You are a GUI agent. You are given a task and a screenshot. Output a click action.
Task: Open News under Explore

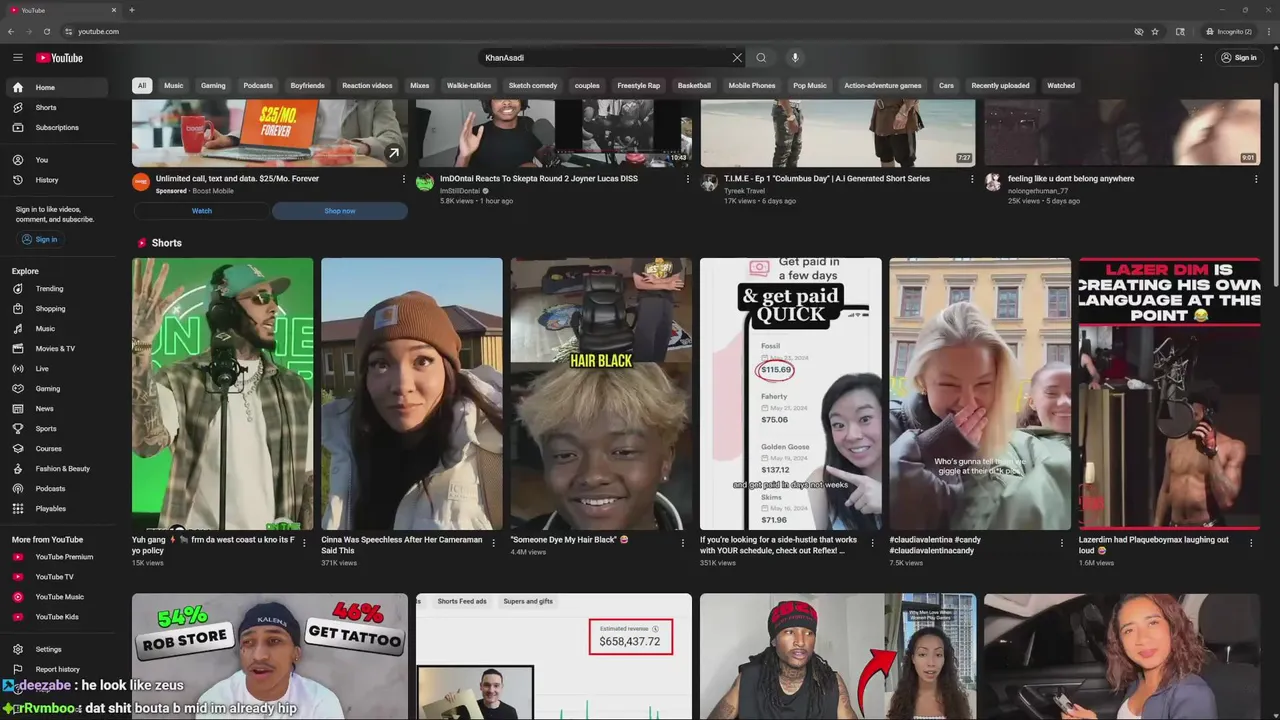[59, 408]
